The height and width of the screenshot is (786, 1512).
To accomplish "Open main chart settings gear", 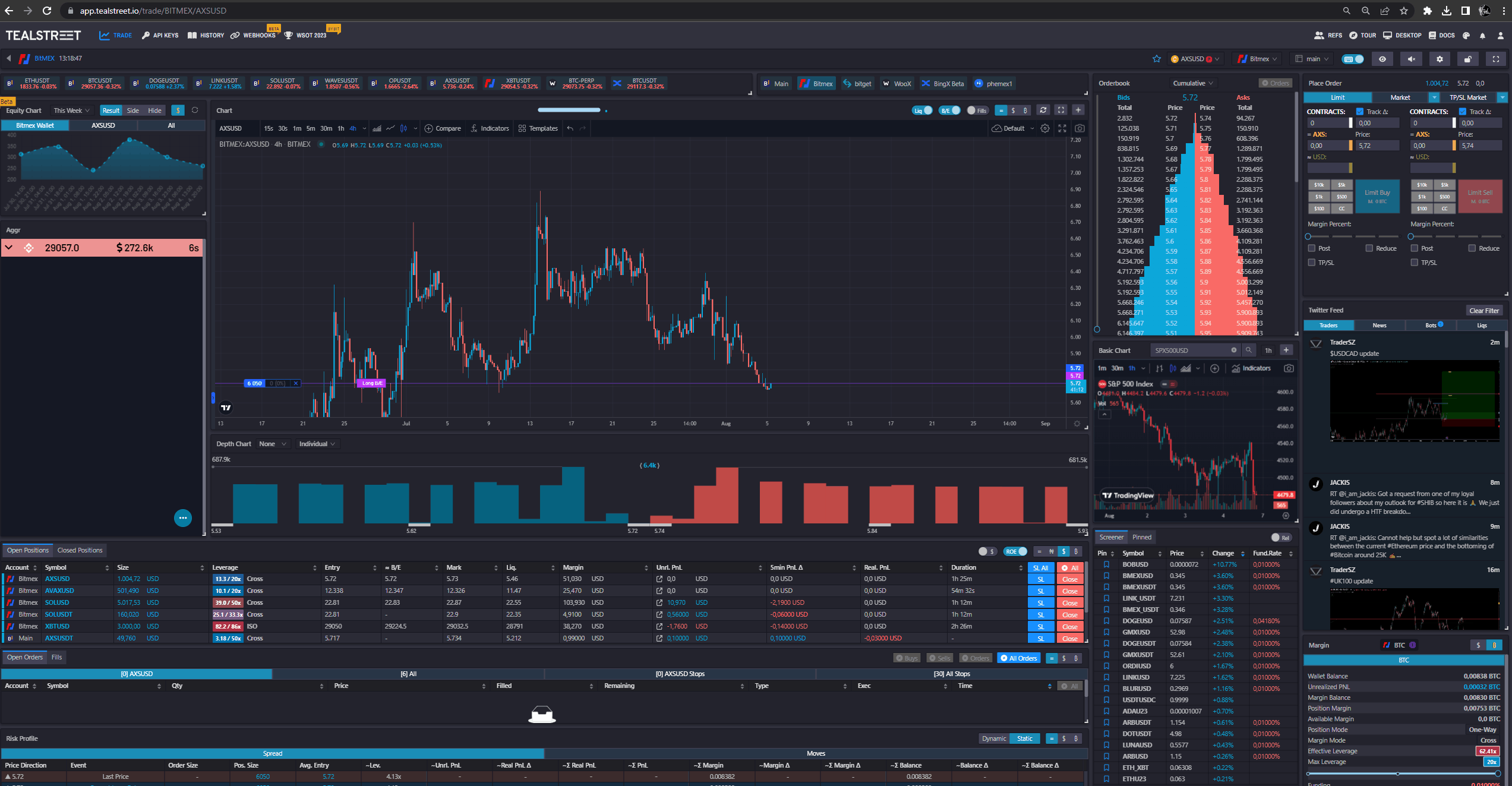I will click(x=1045, y=128).
